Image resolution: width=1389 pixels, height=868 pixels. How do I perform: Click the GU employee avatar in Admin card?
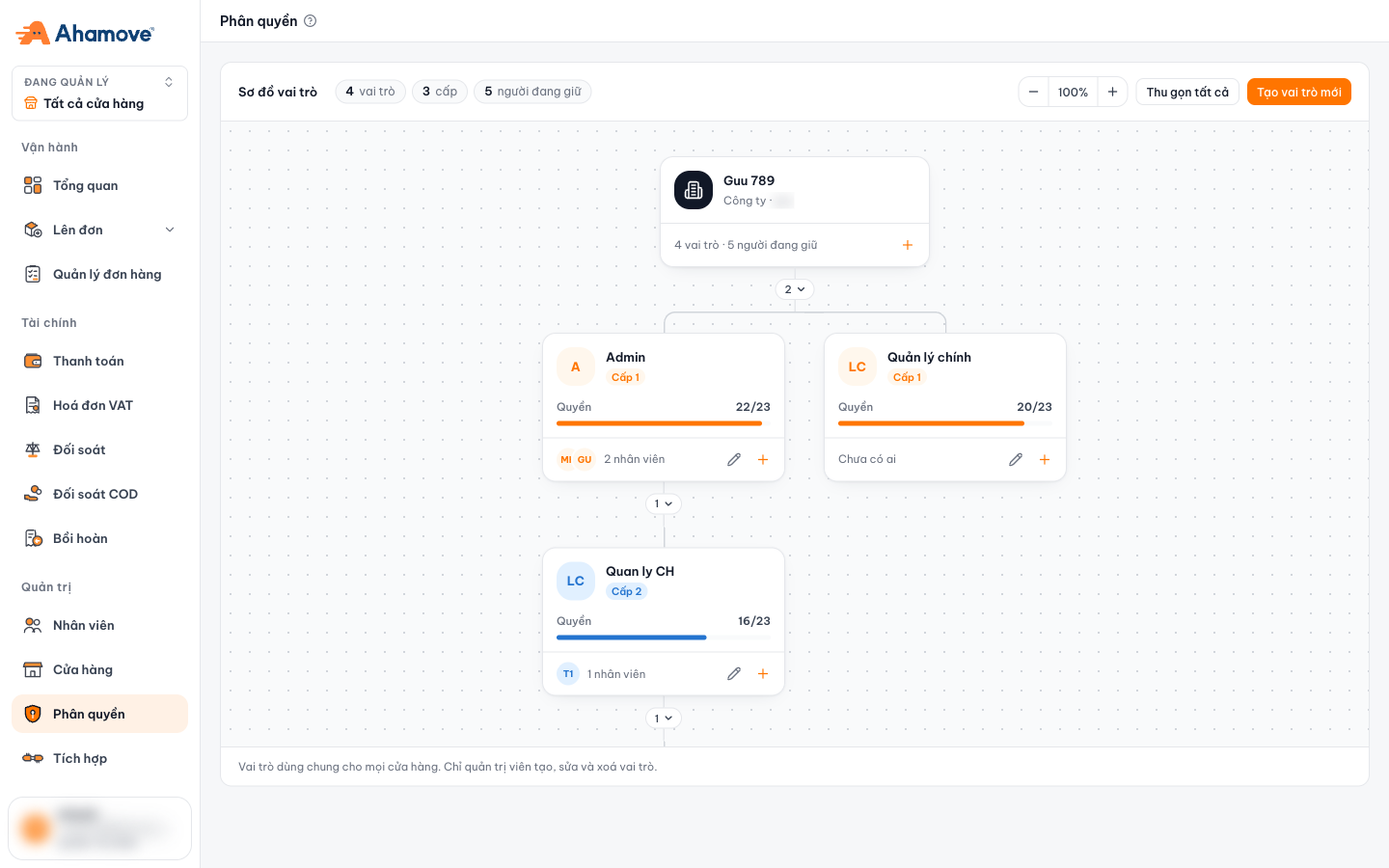click(x=585, y=459)
